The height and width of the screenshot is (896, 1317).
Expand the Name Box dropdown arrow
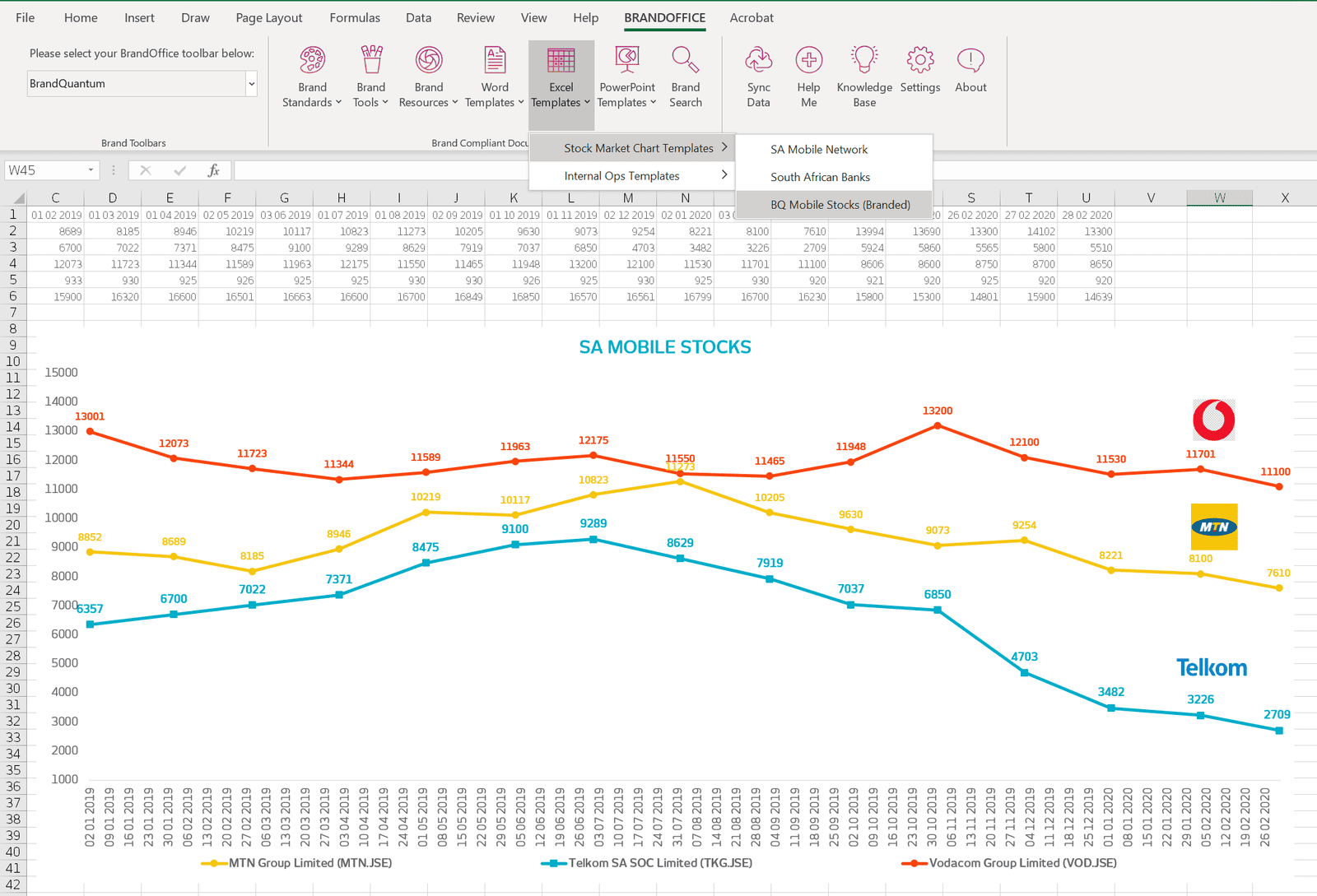coord(91,170)
